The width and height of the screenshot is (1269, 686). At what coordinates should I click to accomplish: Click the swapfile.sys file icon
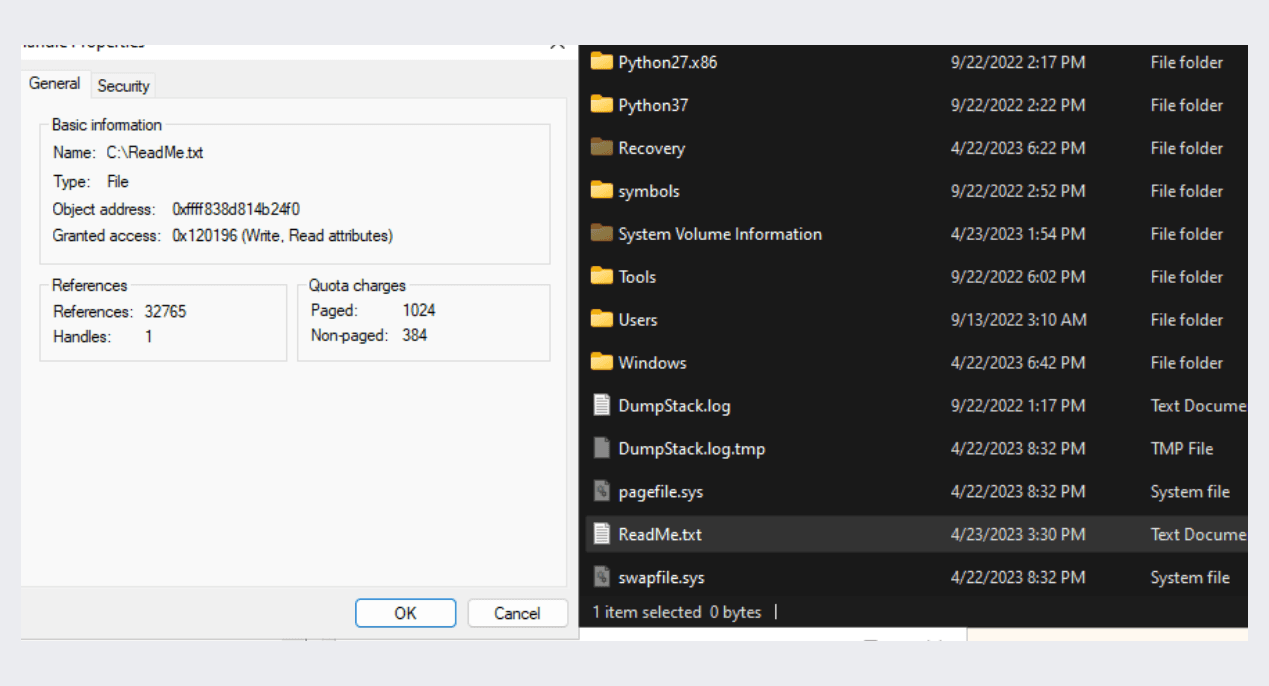pyautogui.click(x=601, y=577)
